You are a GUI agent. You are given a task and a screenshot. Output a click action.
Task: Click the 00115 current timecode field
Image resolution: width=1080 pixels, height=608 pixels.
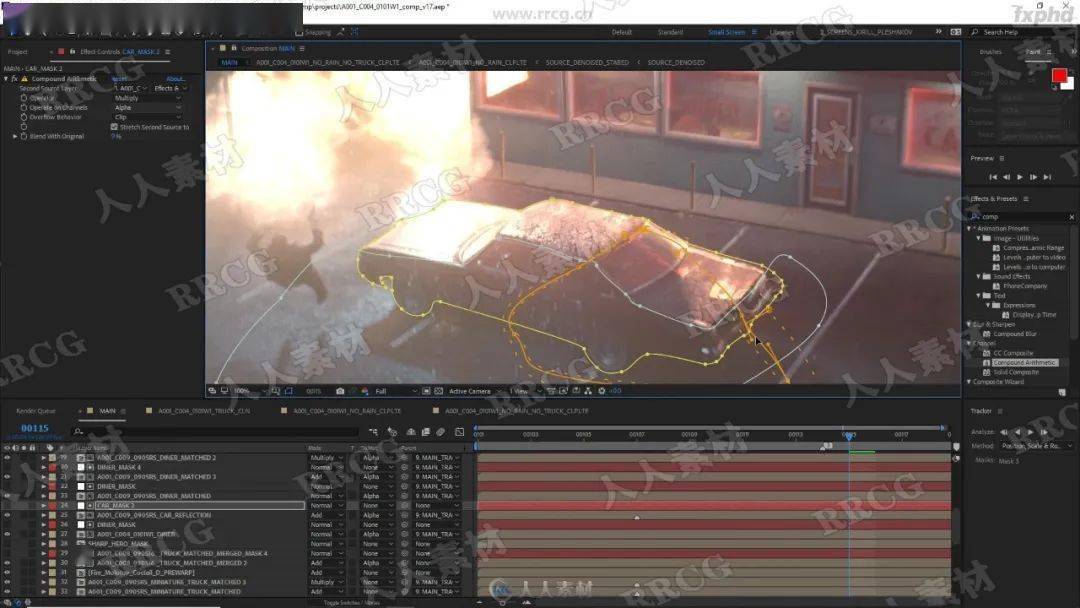(x=34, y=428)
